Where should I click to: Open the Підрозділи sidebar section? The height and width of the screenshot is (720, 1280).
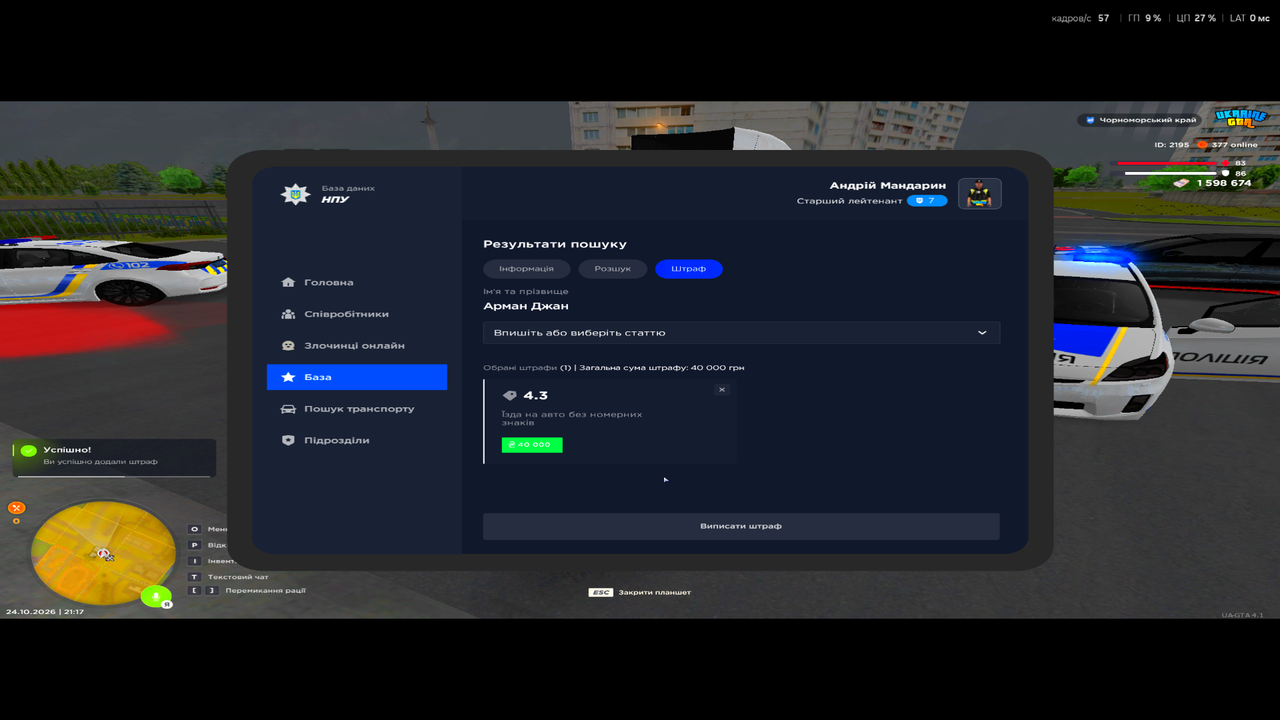pos(356,440)
